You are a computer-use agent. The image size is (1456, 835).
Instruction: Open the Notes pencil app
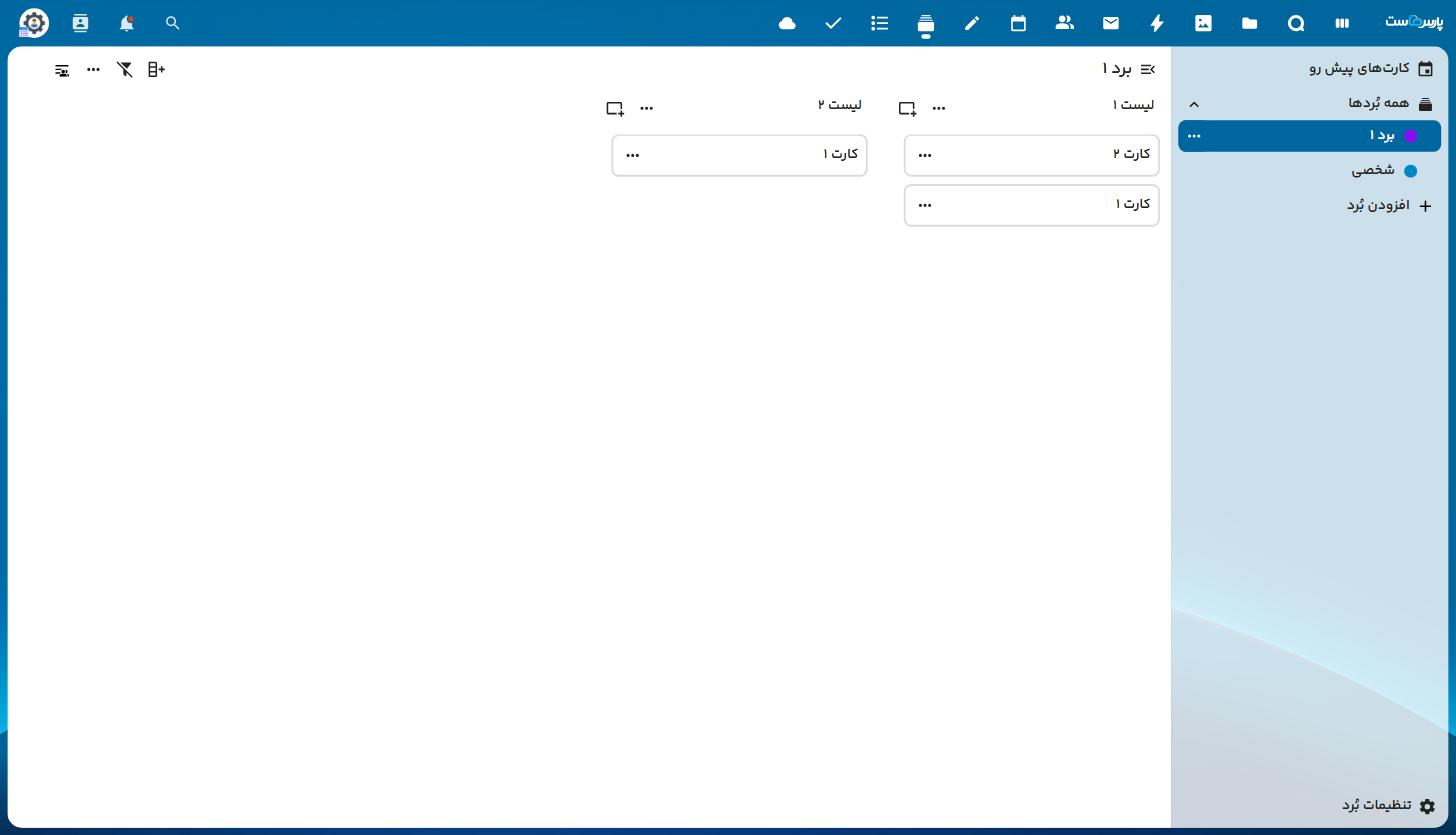[x=972, y=23]
